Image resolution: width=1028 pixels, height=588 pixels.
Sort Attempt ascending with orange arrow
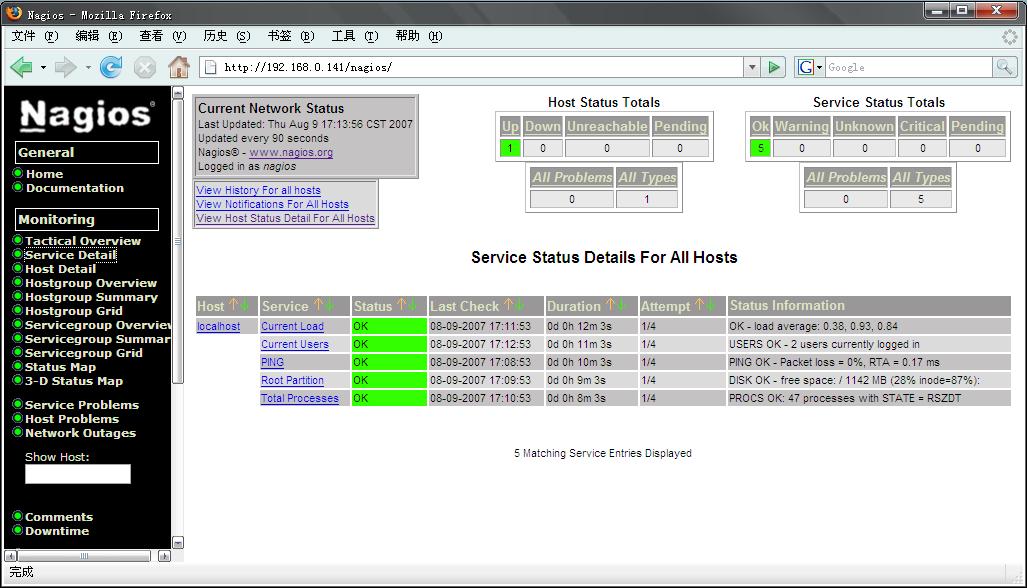699,305
